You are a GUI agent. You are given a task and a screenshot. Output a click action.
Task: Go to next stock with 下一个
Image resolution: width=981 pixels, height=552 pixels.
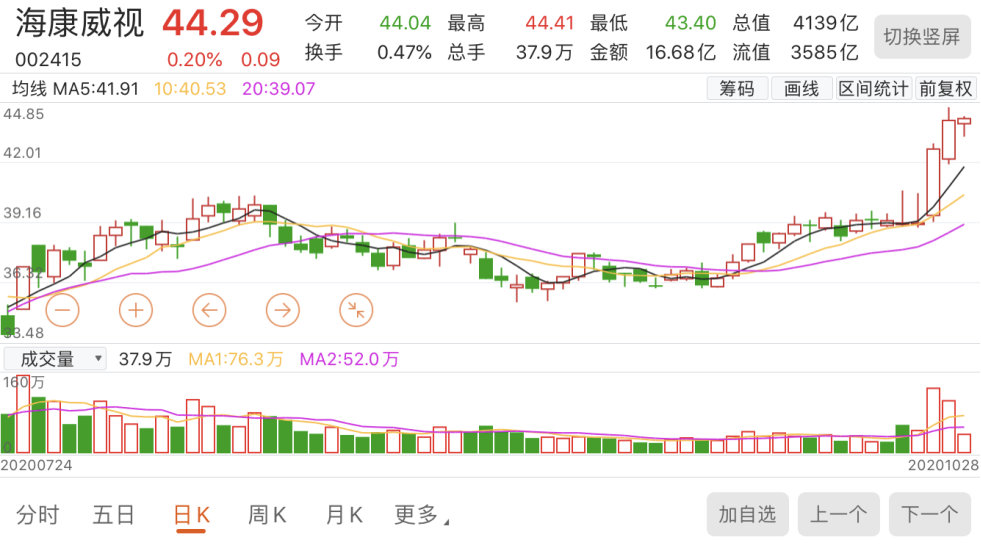coord(930,514)
